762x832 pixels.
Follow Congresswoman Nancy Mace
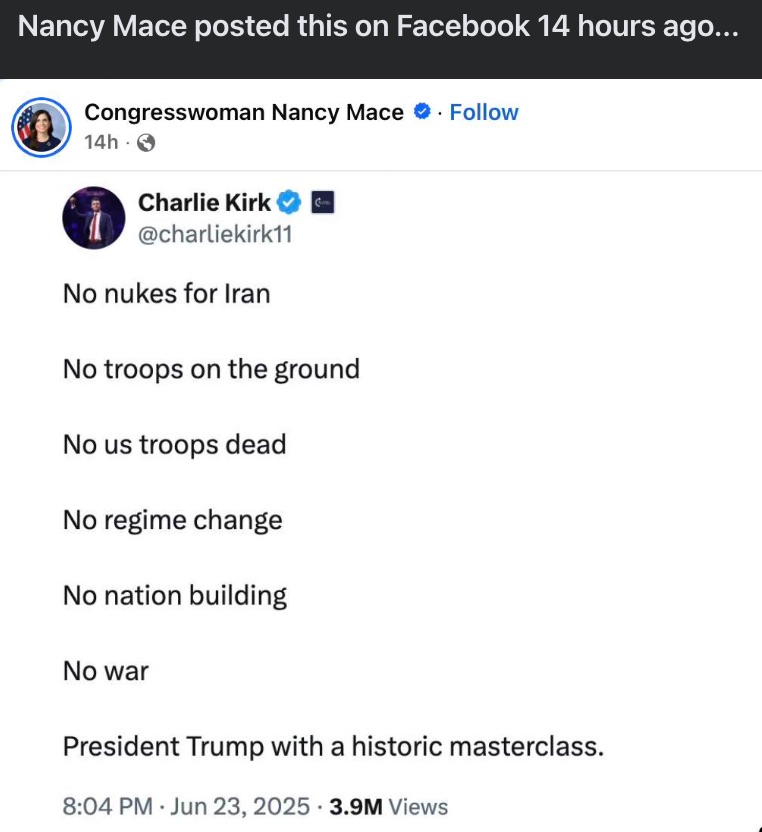[484, 112]
